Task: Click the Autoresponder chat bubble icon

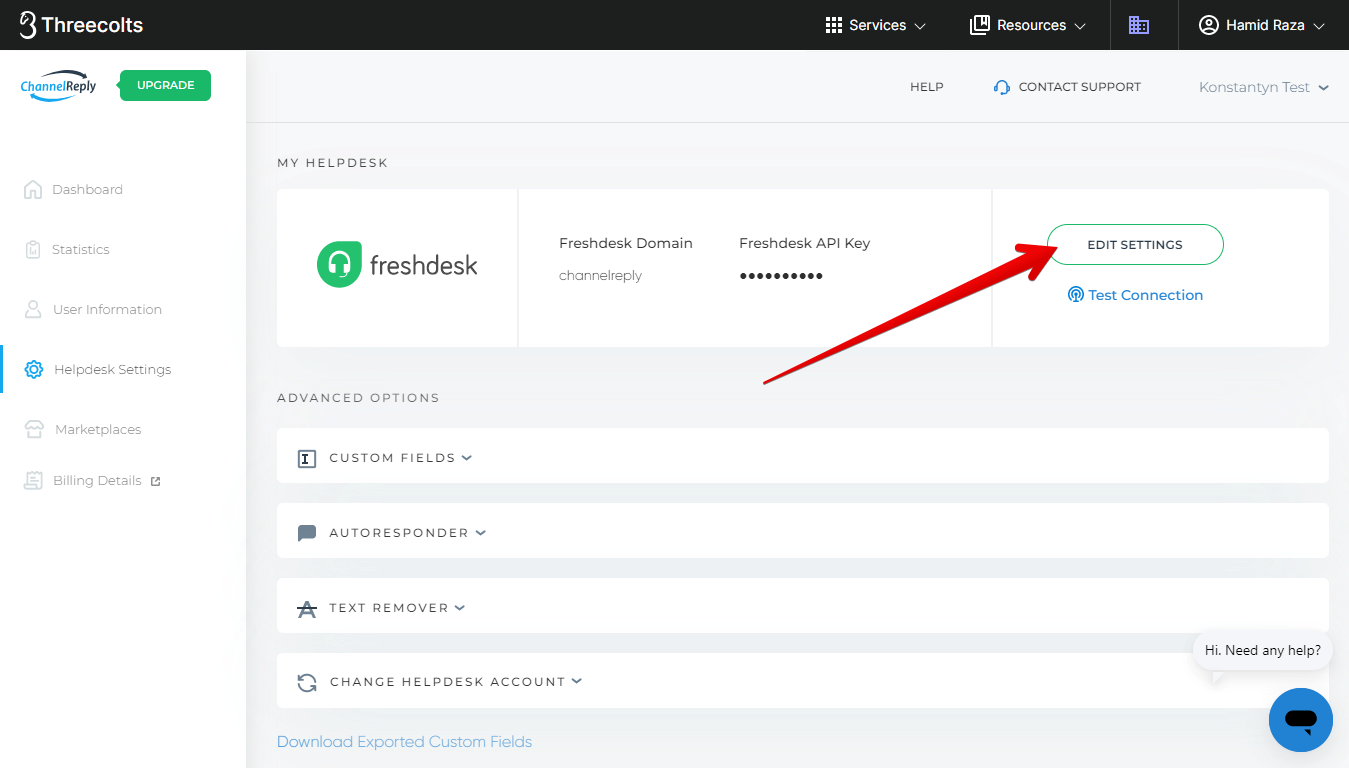Action: [x=307, y=534]
